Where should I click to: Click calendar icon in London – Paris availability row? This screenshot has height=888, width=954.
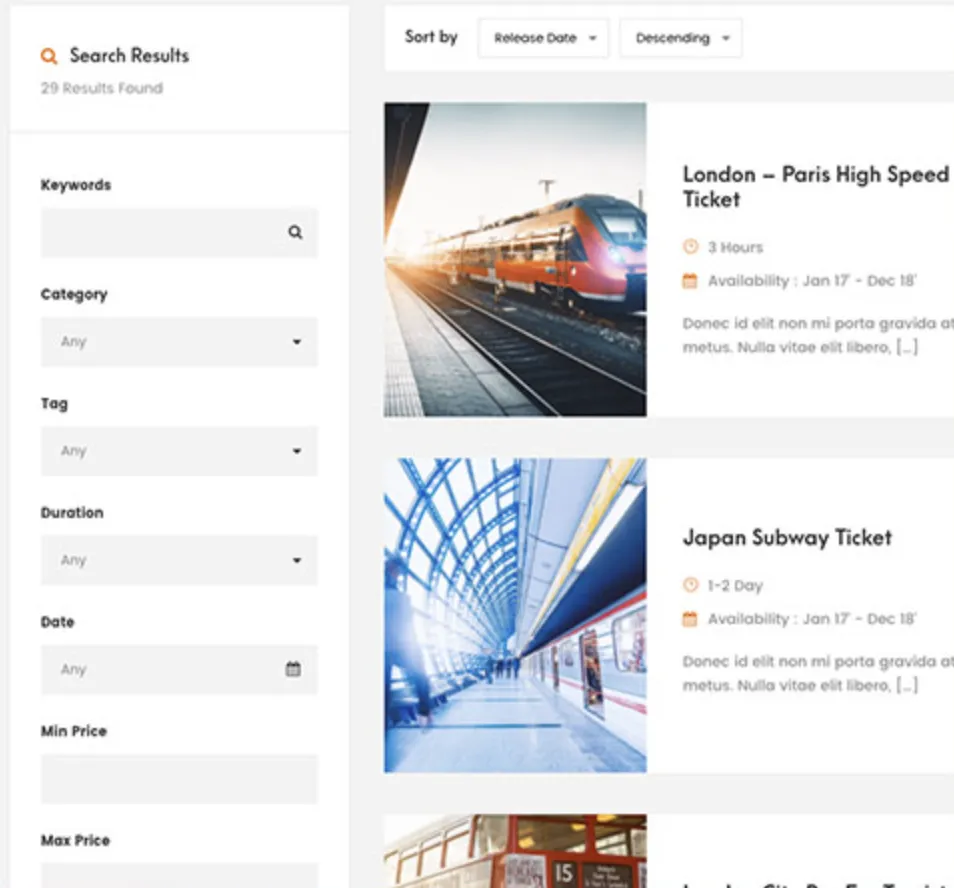click(690, 281)
